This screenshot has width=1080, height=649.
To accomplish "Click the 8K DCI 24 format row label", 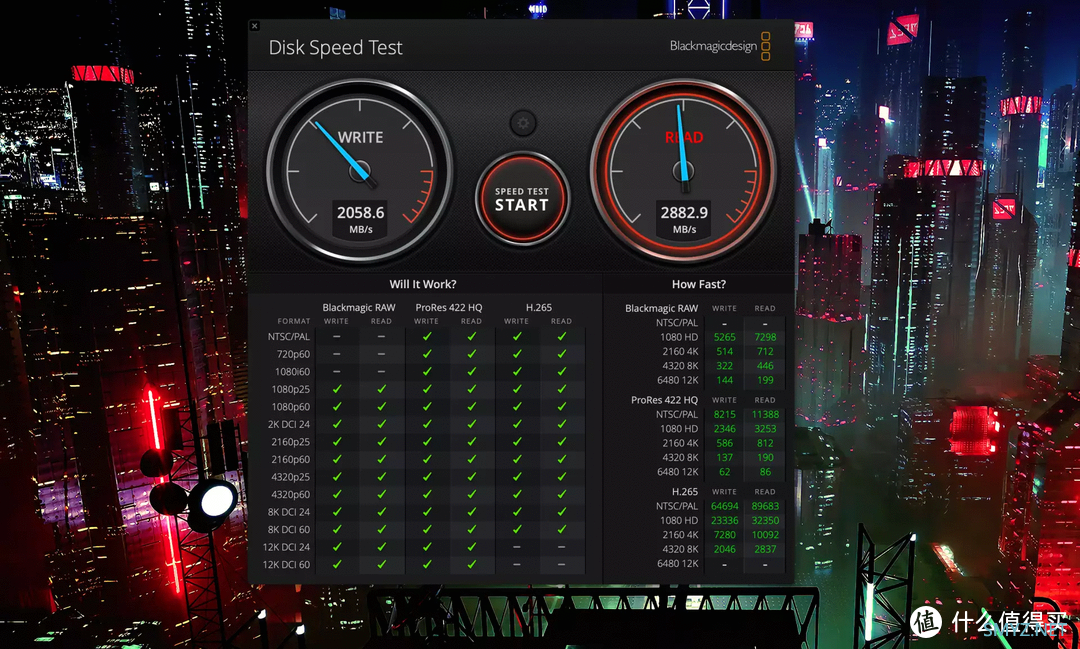I will (289, 512).
